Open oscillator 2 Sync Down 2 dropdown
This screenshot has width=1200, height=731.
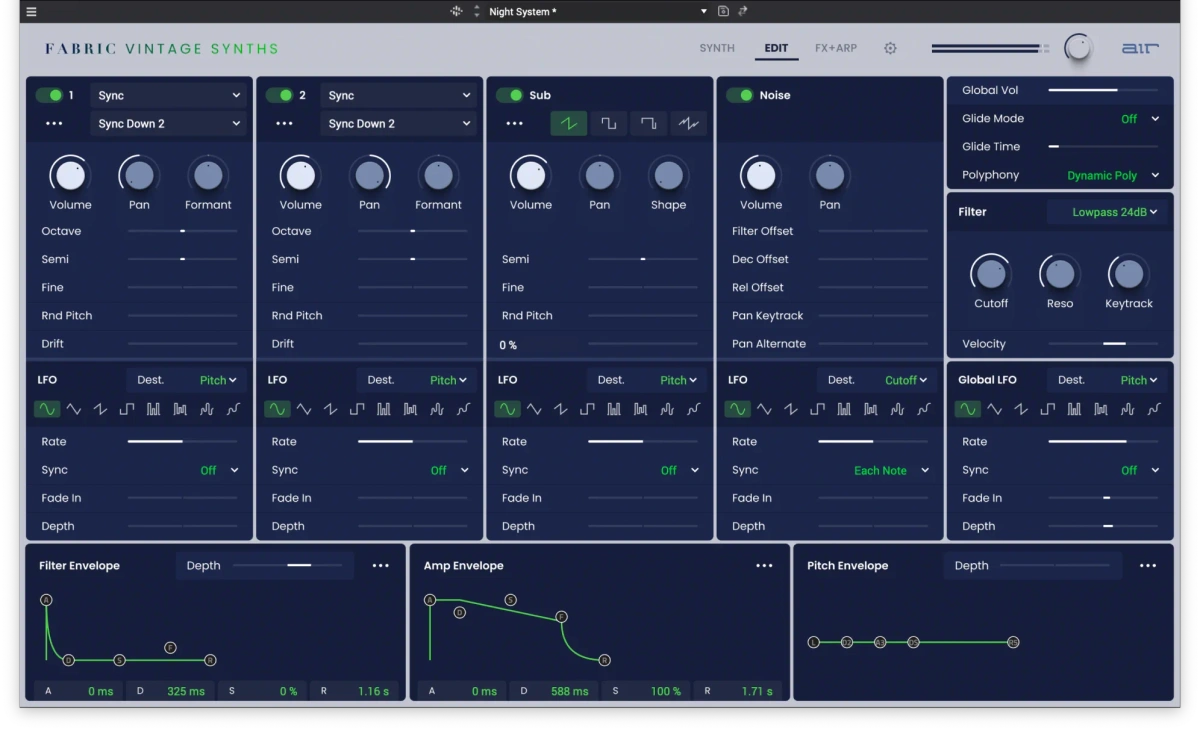(x=399, y=124)
